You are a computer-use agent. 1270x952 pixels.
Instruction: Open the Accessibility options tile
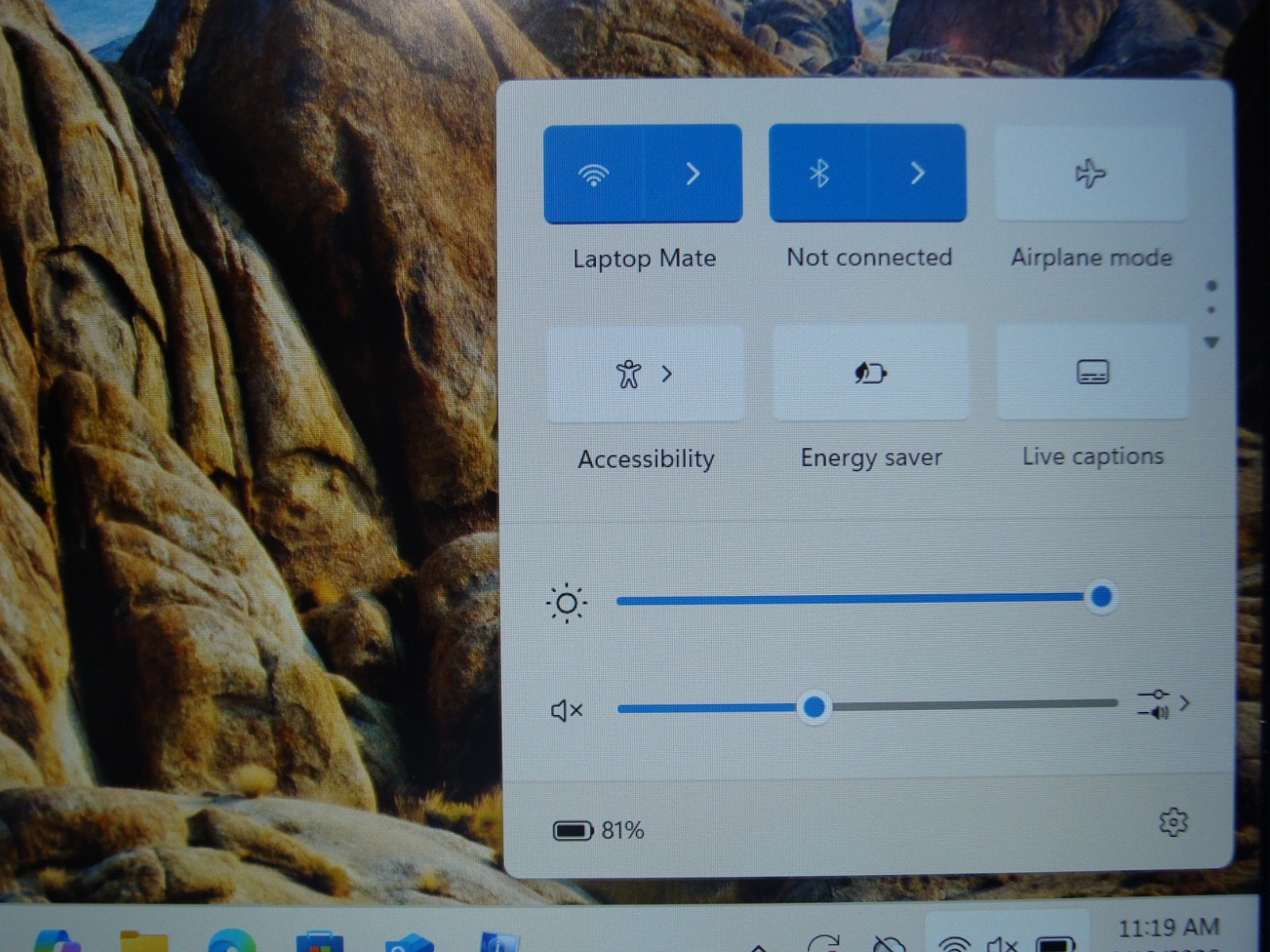tap(645, 374)
